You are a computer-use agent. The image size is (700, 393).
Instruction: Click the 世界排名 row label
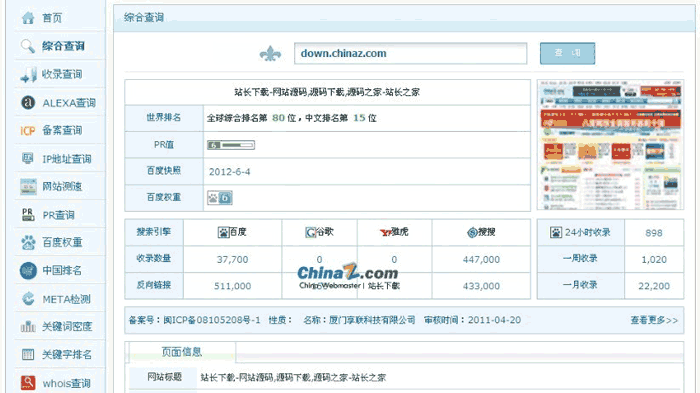pyautogui.click(x=164, y=117)
